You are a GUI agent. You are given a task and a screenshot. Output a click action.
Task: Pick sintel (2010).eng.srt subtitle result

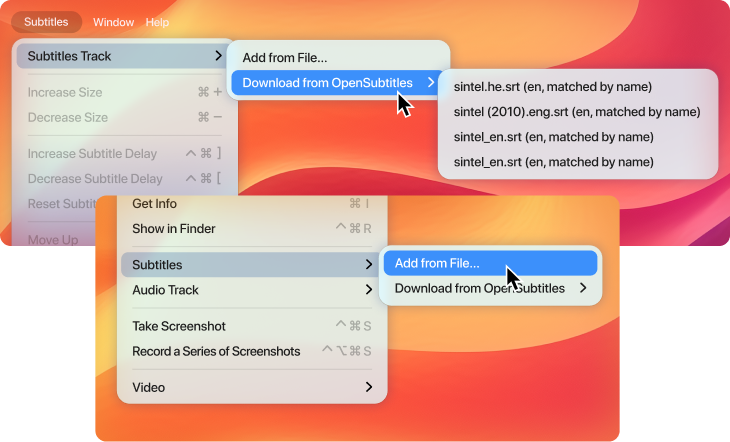(x=577, y=112)
